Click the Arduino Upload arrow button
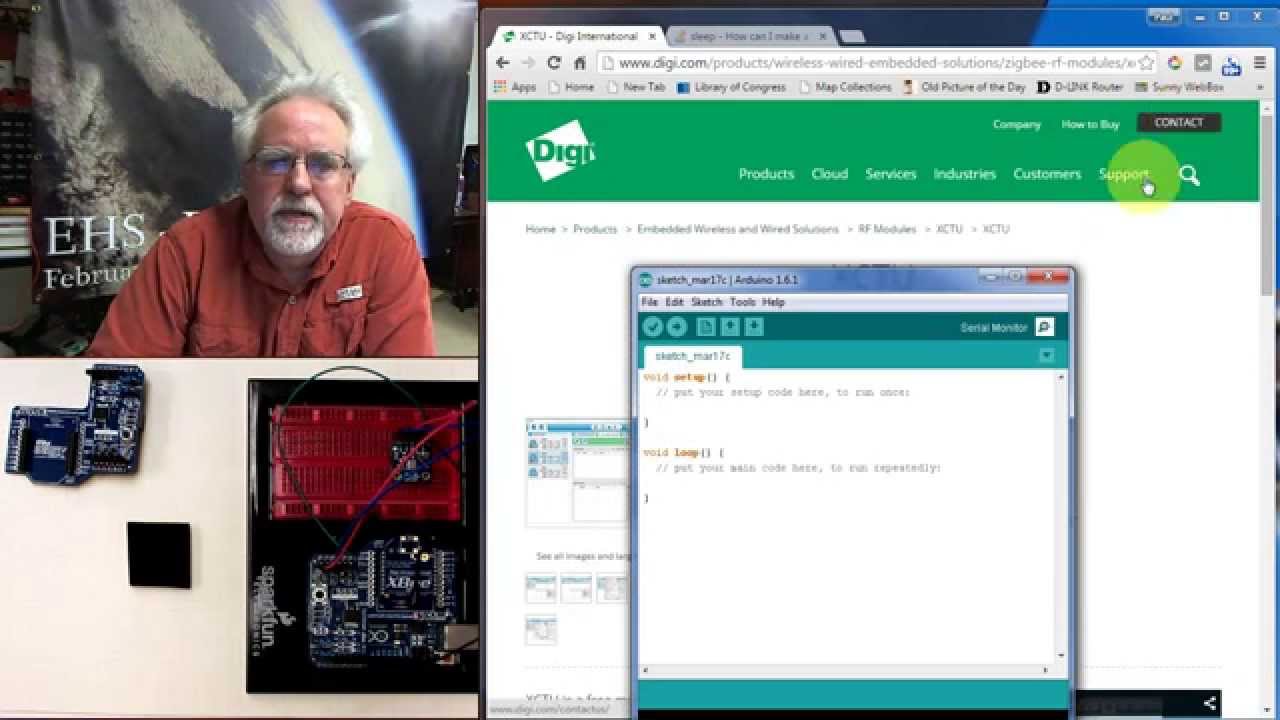The width and height of the screenshot is (1280, 720). pos(677,327)
